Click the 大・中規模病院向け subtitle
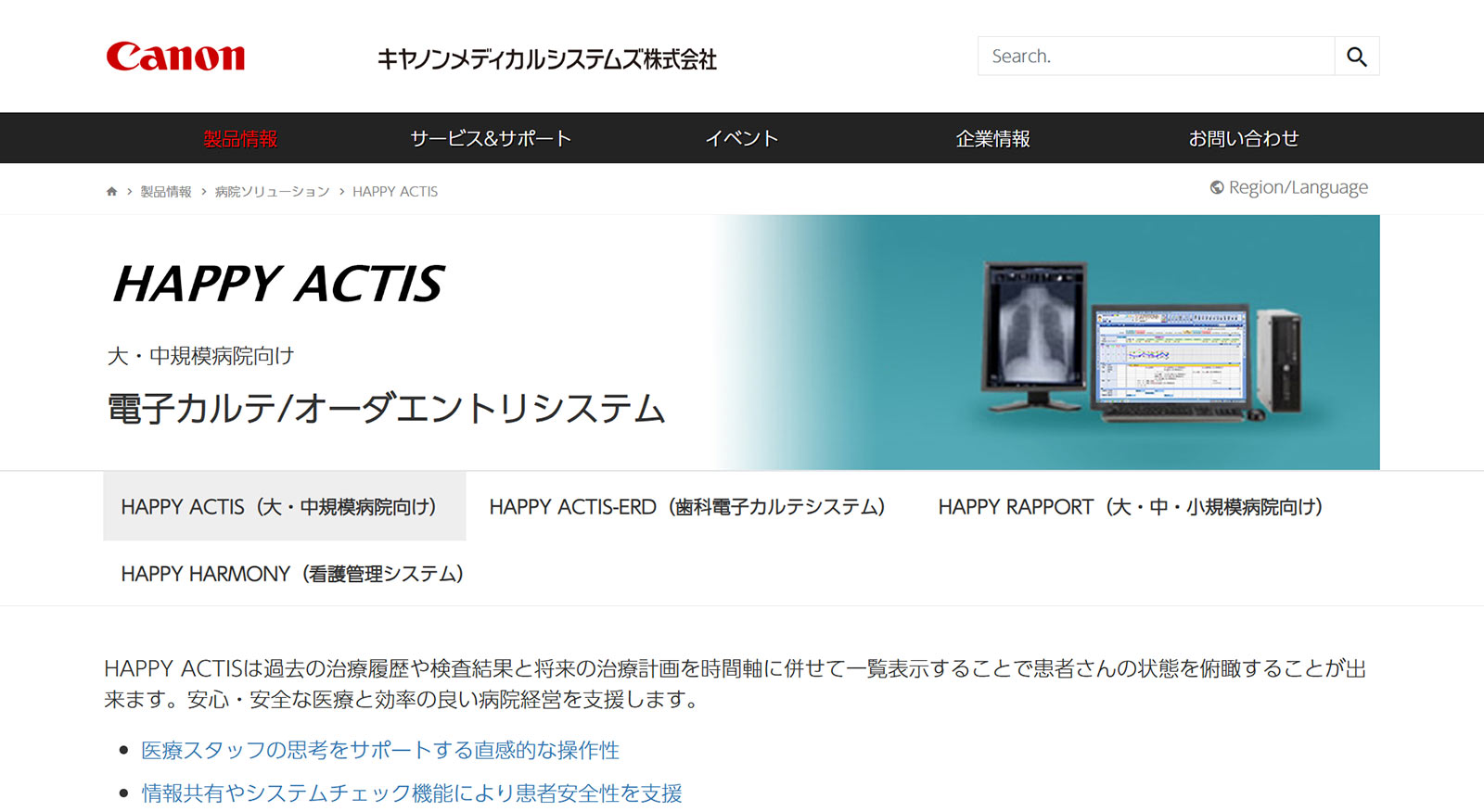This screenshot has height=812, width=1484. 200,356
